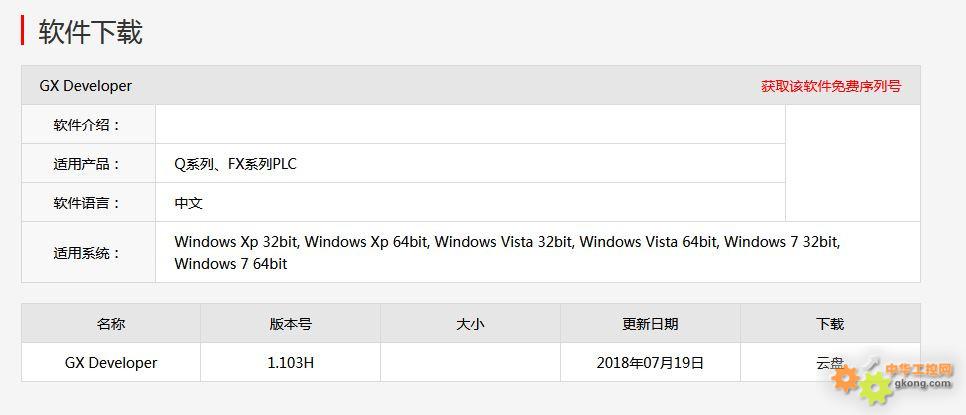Click the Q系列、FX系列PLC text

[235, 164]
